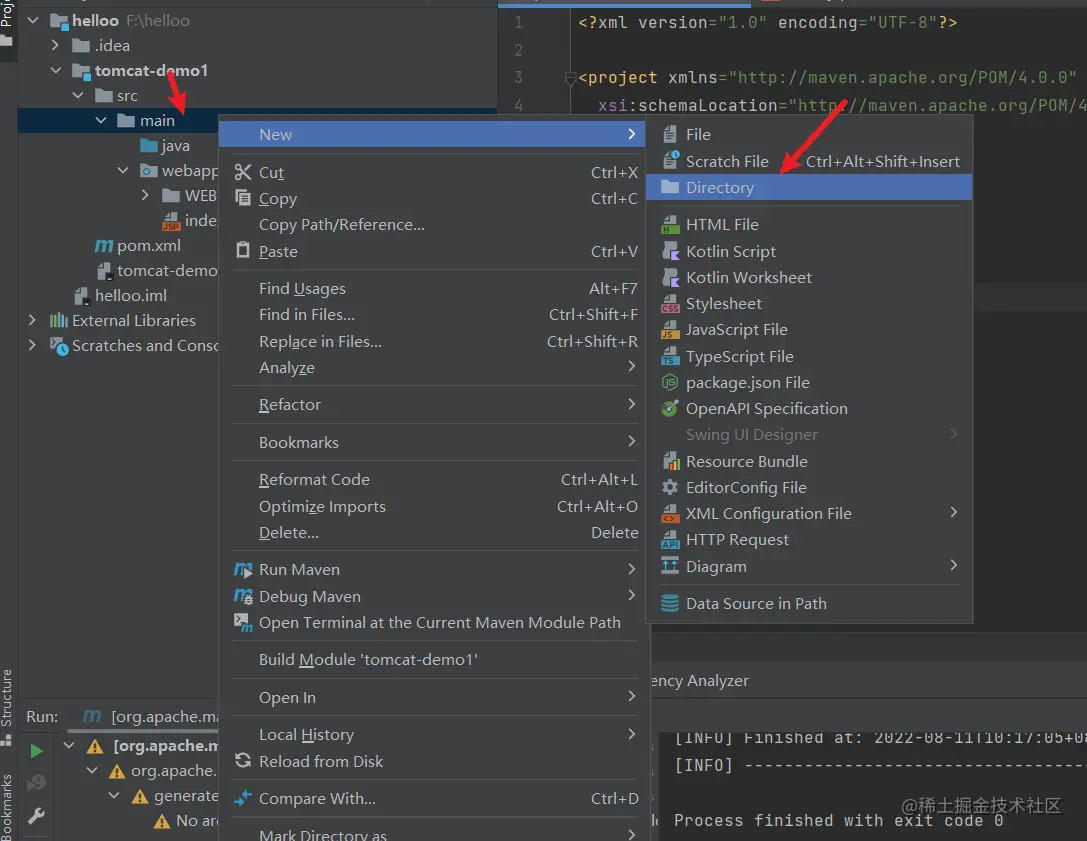Expand Scratches and Consoles node
Viewport: 1087px width, 841px height.
pos(32,345)
